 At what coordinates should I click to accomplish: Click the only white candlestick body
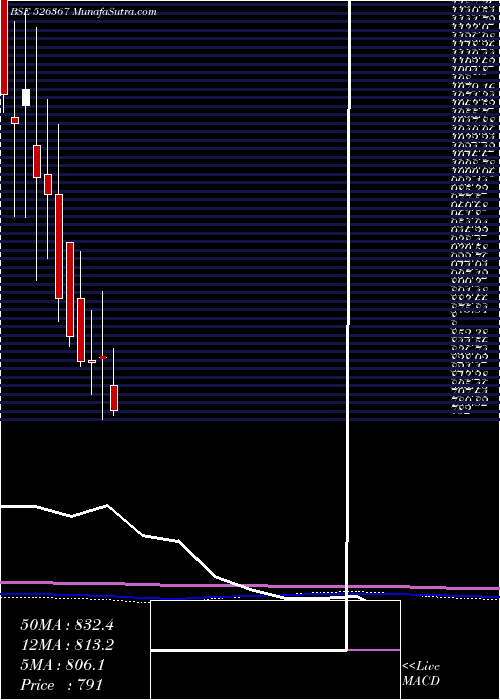point(26,97)
